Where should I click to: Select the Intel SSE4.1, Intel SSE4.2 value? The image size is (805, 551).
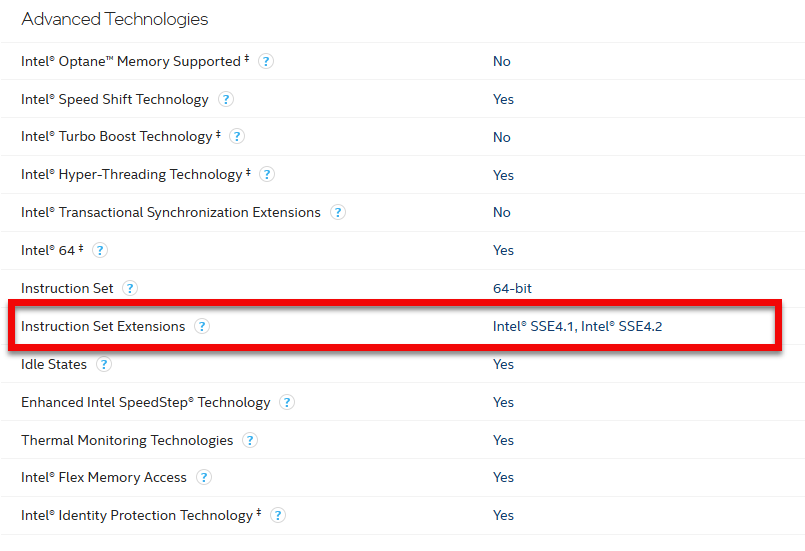pos(578,326)
